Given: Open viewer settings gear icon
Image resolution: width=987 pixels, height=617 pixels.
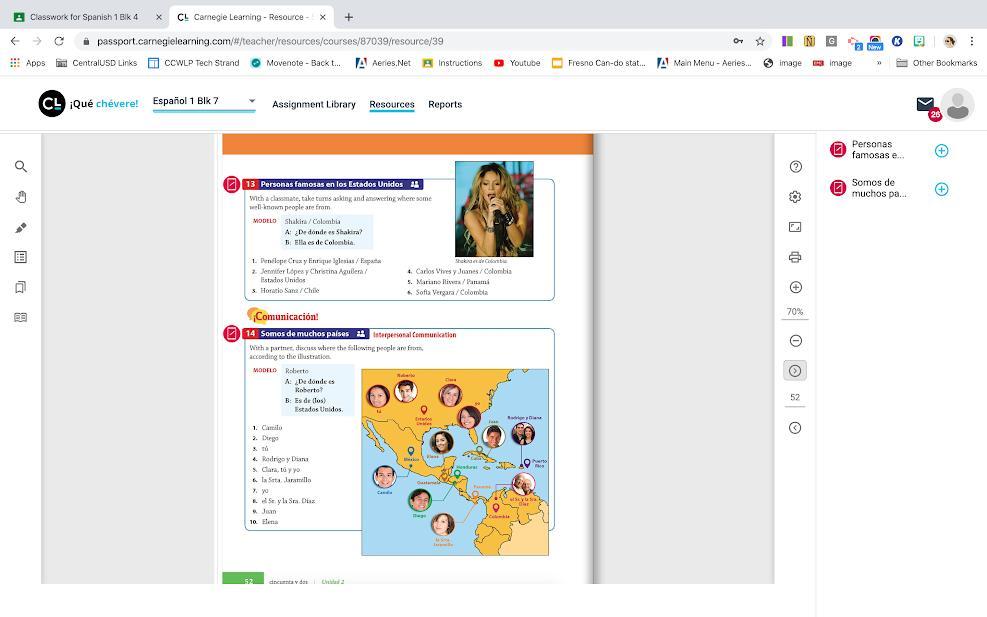Looking at the screenshot, I should 795,197.
